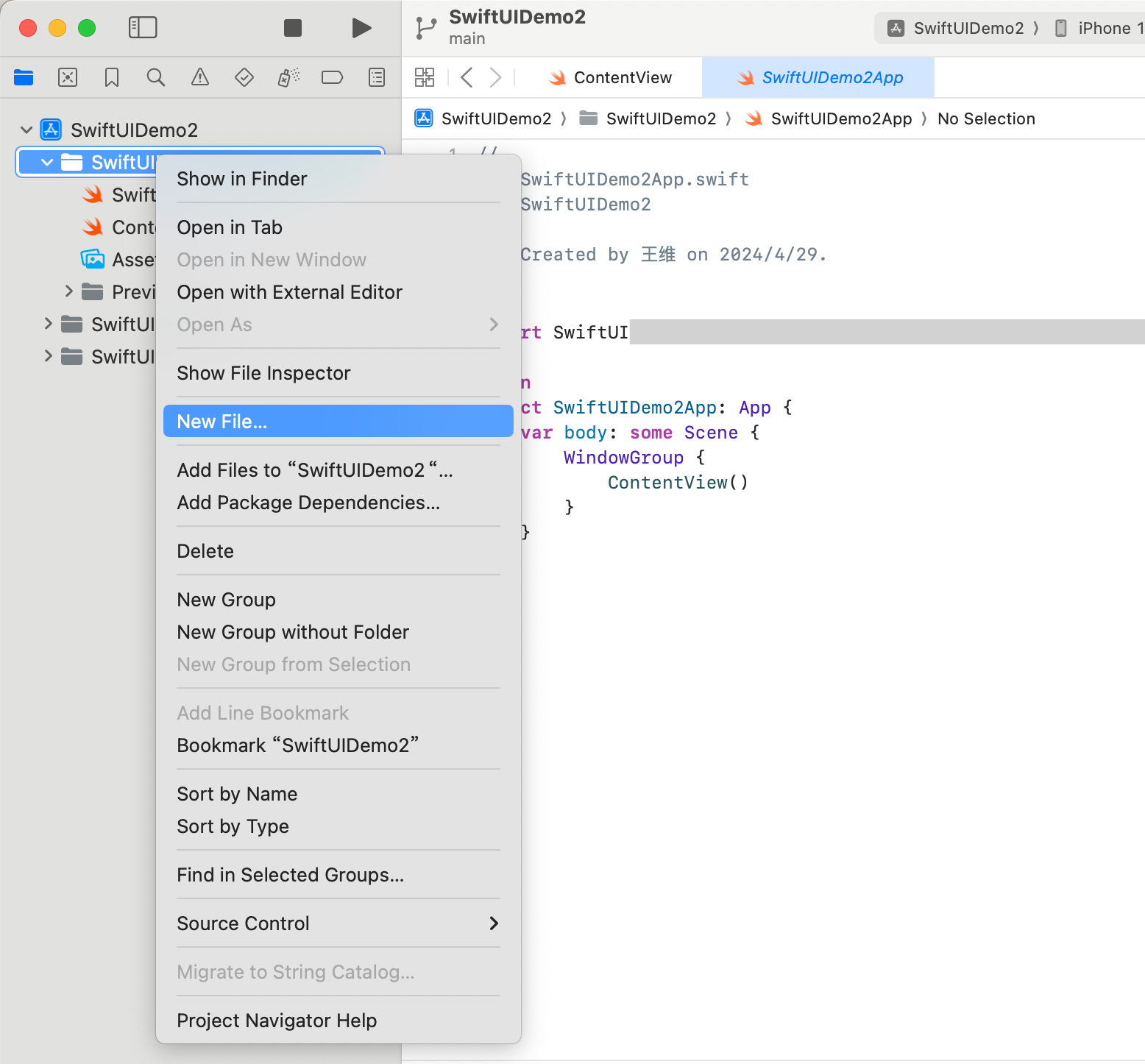Open the Breakpoint navigator
1145x1064 pixels.
pyautogui.click(x=333, y=77)
